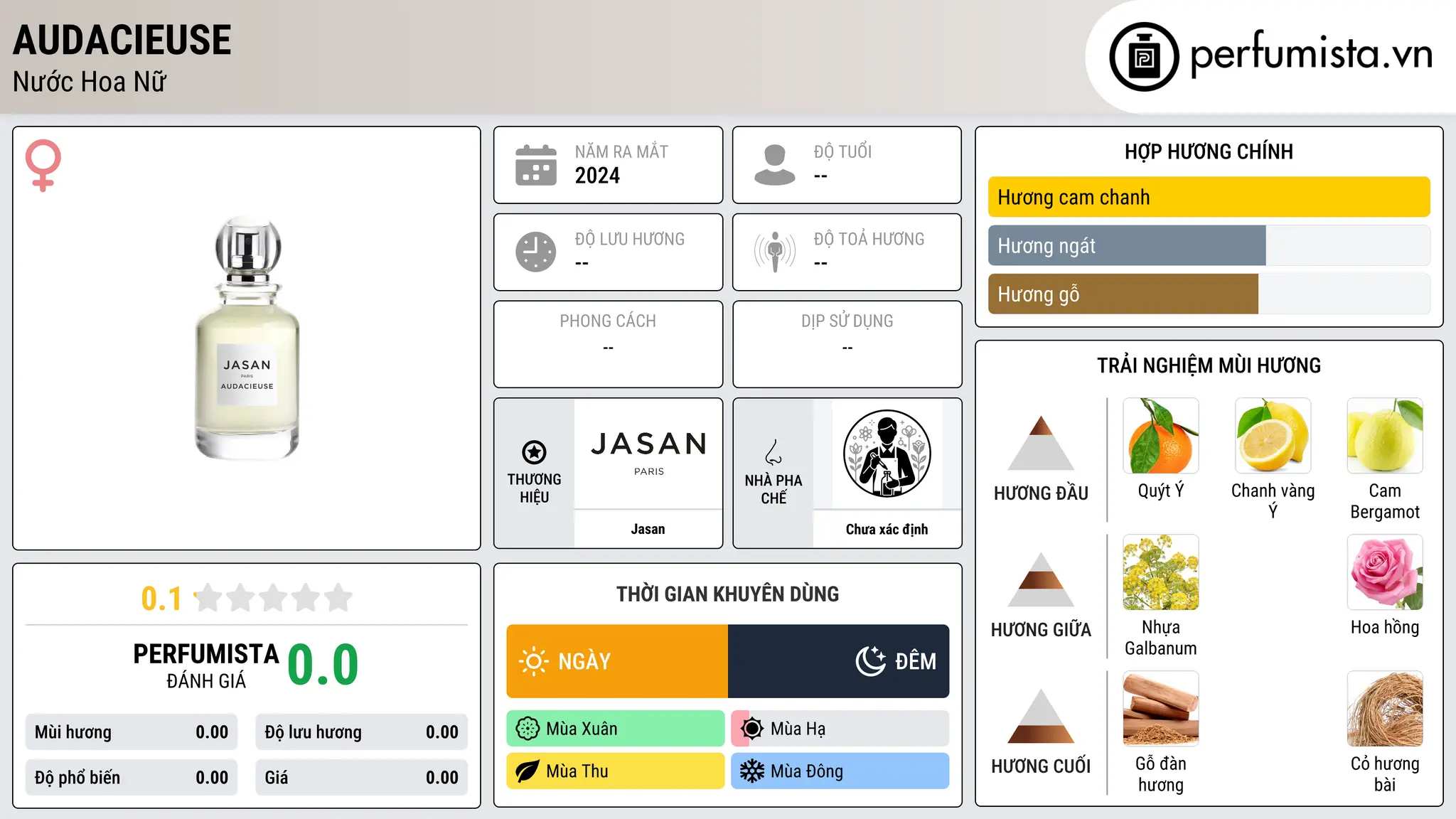The image size is (1456, 819).
Task: Open the Gỗ đàn hương sandalwood image
Action: tap(1161, 709)
